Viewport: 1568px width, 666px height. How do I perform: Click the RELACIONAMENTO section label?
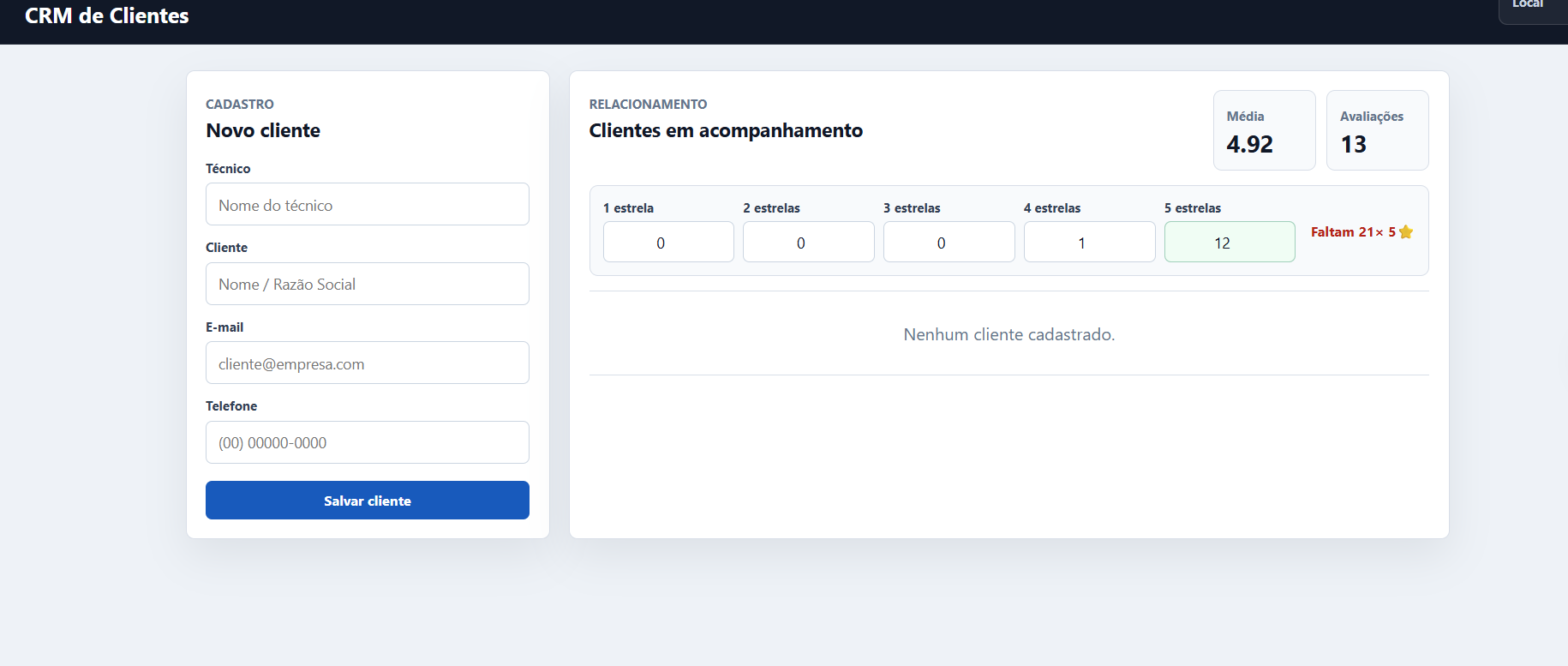[x=648, y=105]
